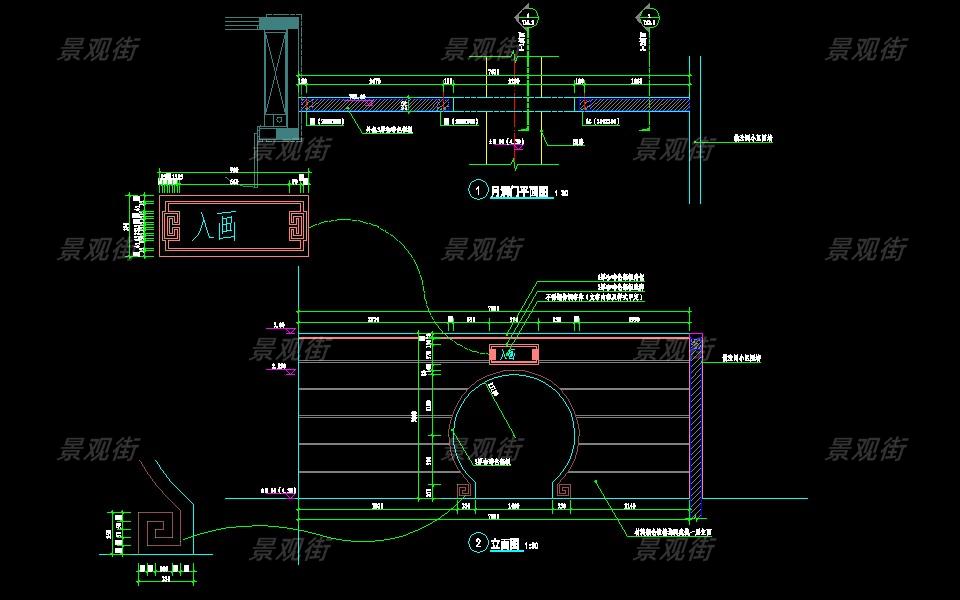Click the ±0.00 ground level marker in elevation
The width and height of the screenshot is (960, 600).
[x=279, y=492]
